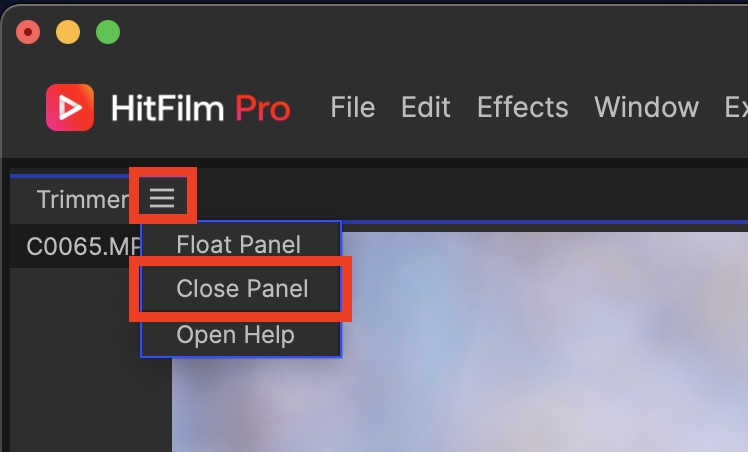Open the Trimmer panel hamburger menu
748x452 pixels.
coord(162,198)
